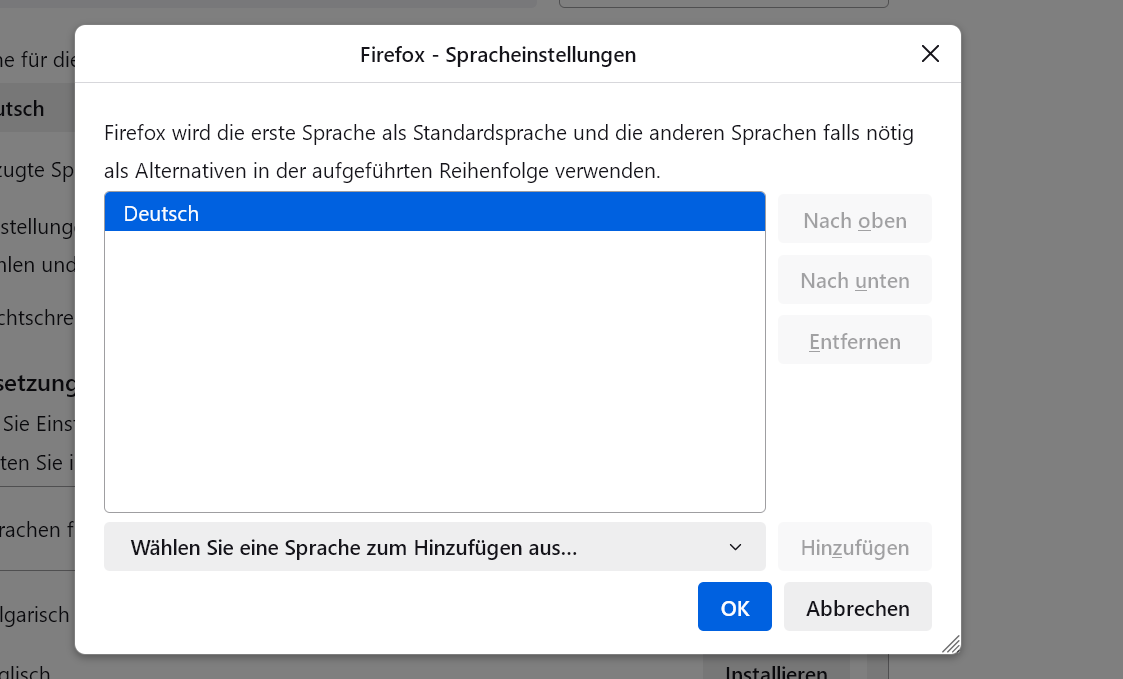This screenshot has height=679, width=1123.
Task: Click the resize grip at dialog corner
Action: (950, 643)
